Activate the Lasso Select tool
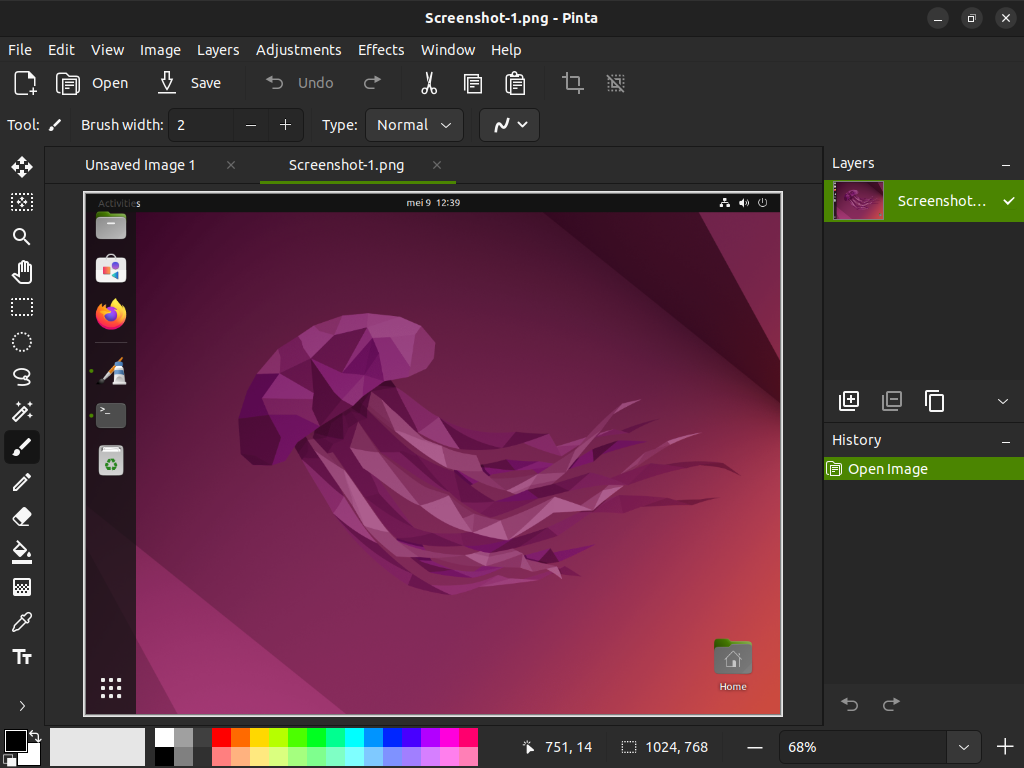 tap(22, 377)
